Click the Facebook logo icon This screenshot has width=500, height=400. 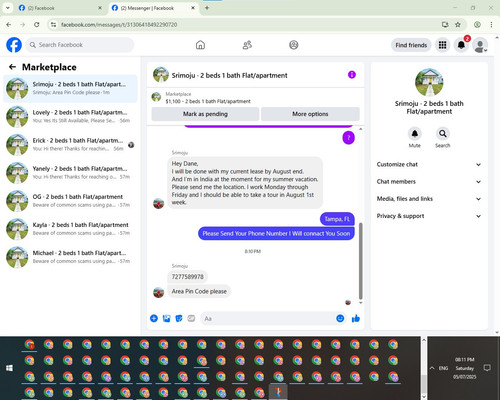click(x=14, y=45)
